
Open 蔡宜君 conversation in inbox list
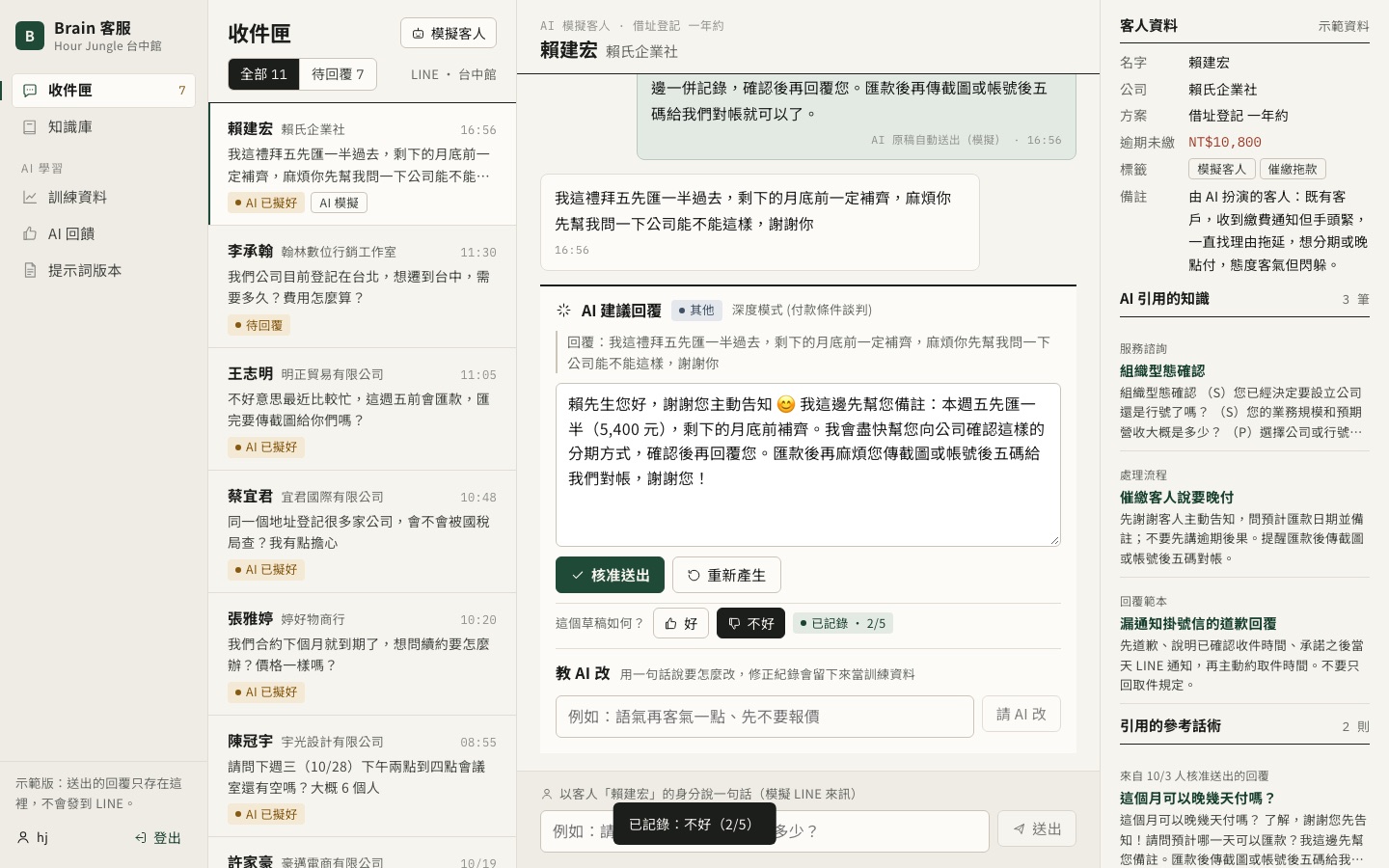(x=363, y=531)
